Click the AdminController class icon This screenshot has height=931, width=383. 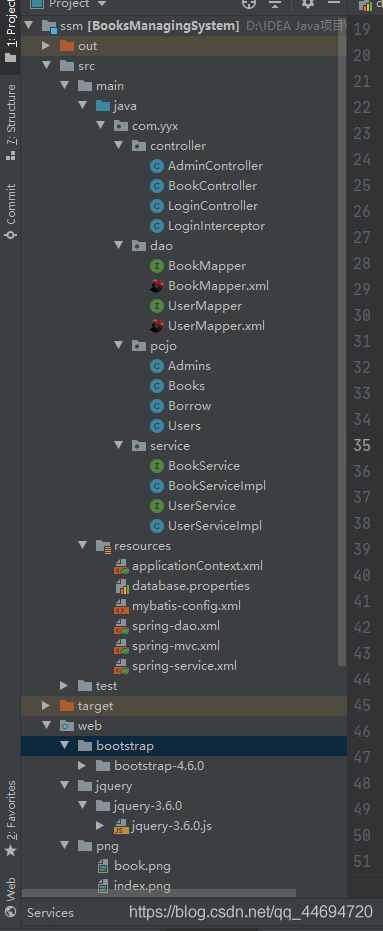pos(157,166)
